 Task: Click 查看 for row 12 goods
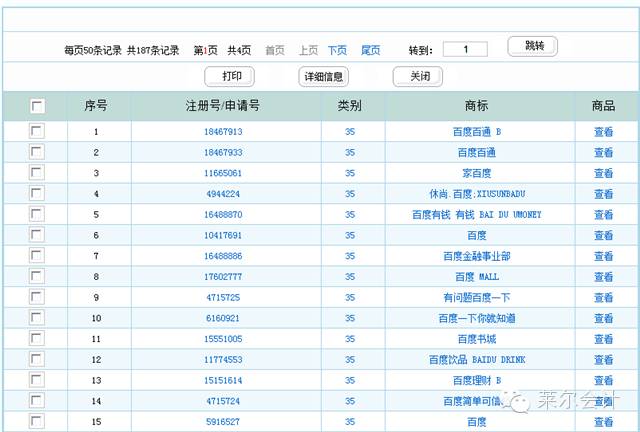point(604,360)
